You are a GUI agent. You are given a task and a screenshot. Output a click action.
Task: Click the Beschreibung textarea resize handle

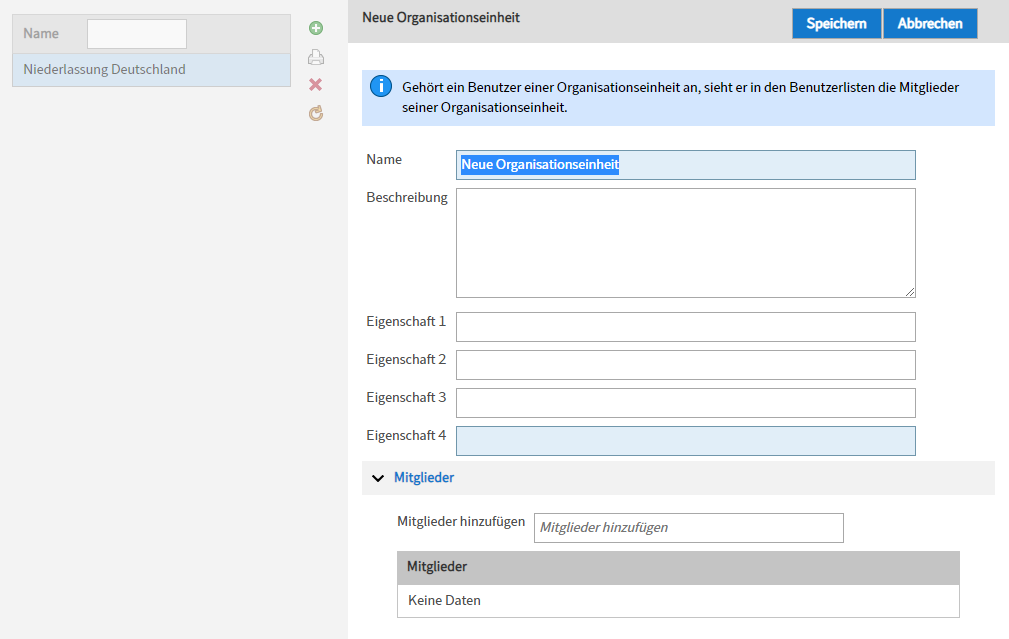click(909, 292)
